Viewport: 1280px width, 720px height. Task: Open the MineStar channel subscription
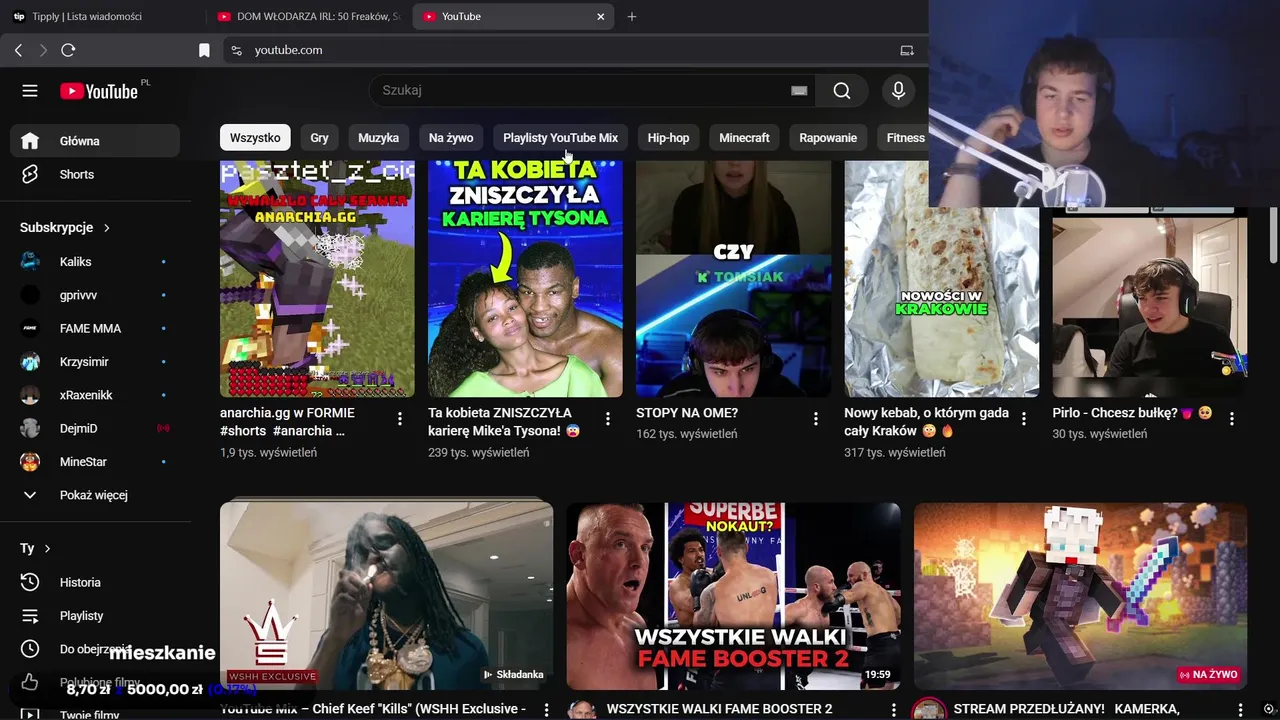(95, 462)
